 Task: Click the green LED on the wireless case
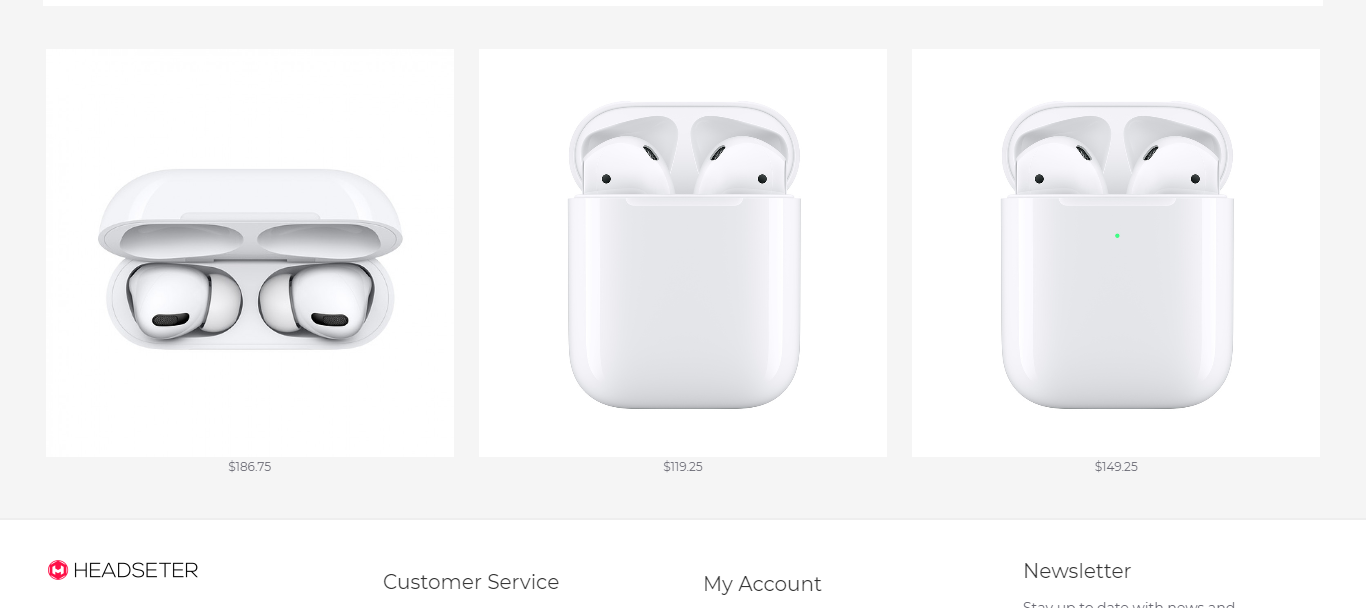[1117, 236]
